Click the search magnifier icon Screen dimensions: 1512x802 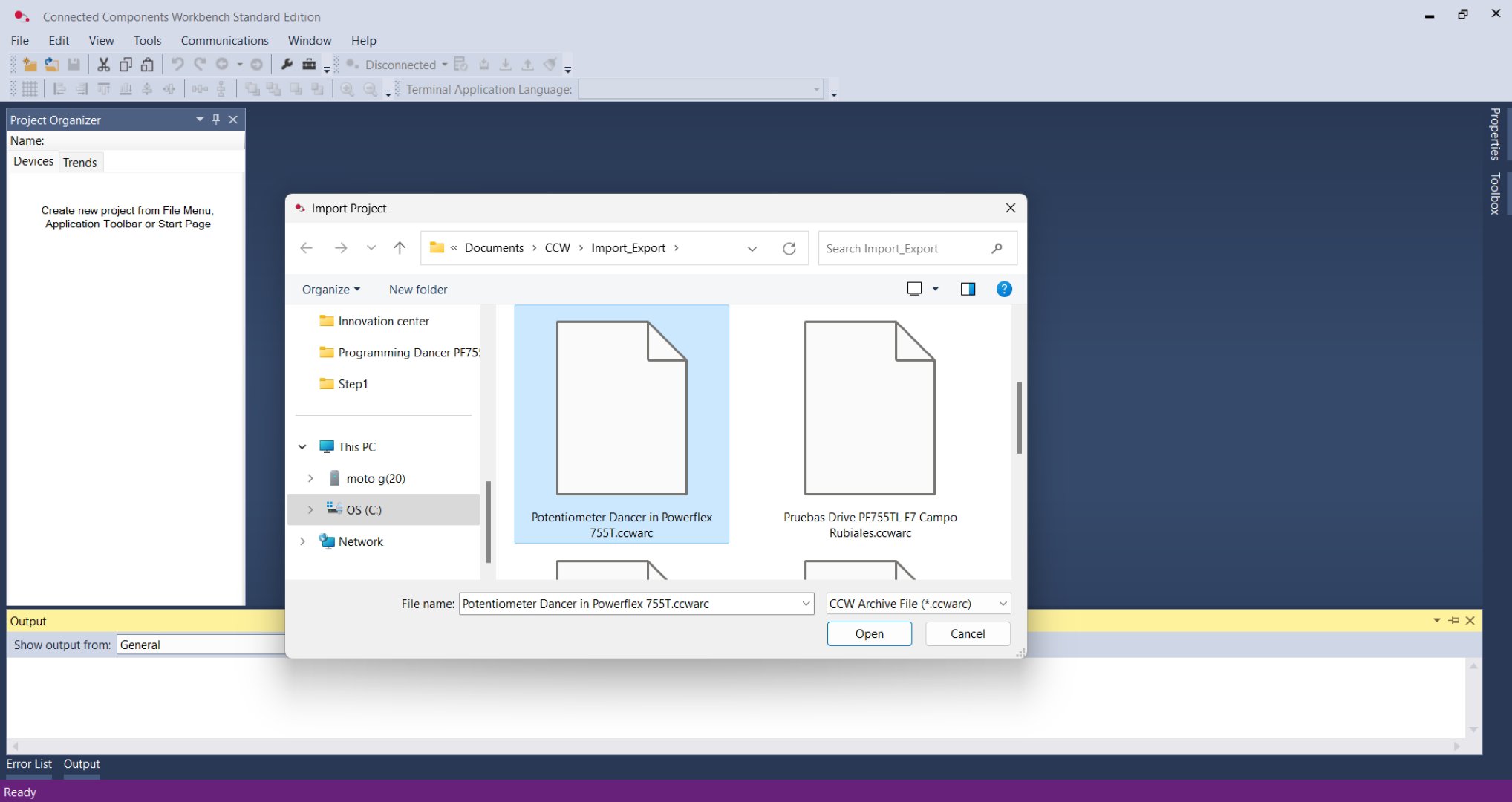click(x=997, y=248)
